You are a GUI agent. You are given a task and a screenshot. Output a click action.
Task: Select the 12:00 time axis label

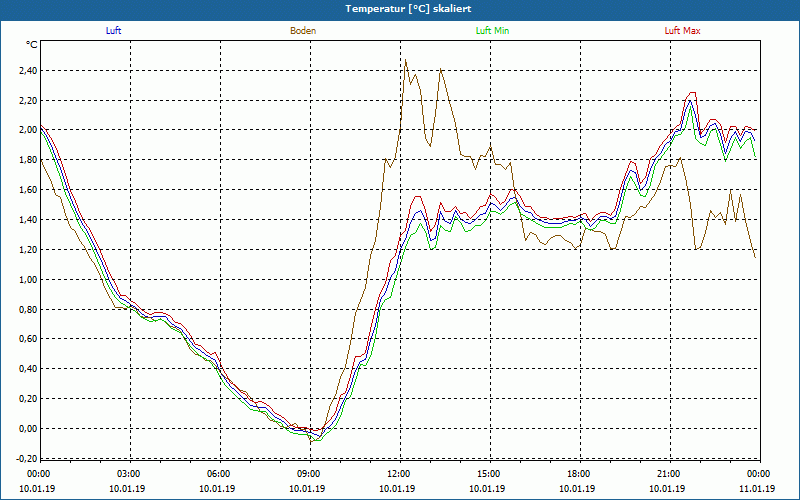pos(398,474)
